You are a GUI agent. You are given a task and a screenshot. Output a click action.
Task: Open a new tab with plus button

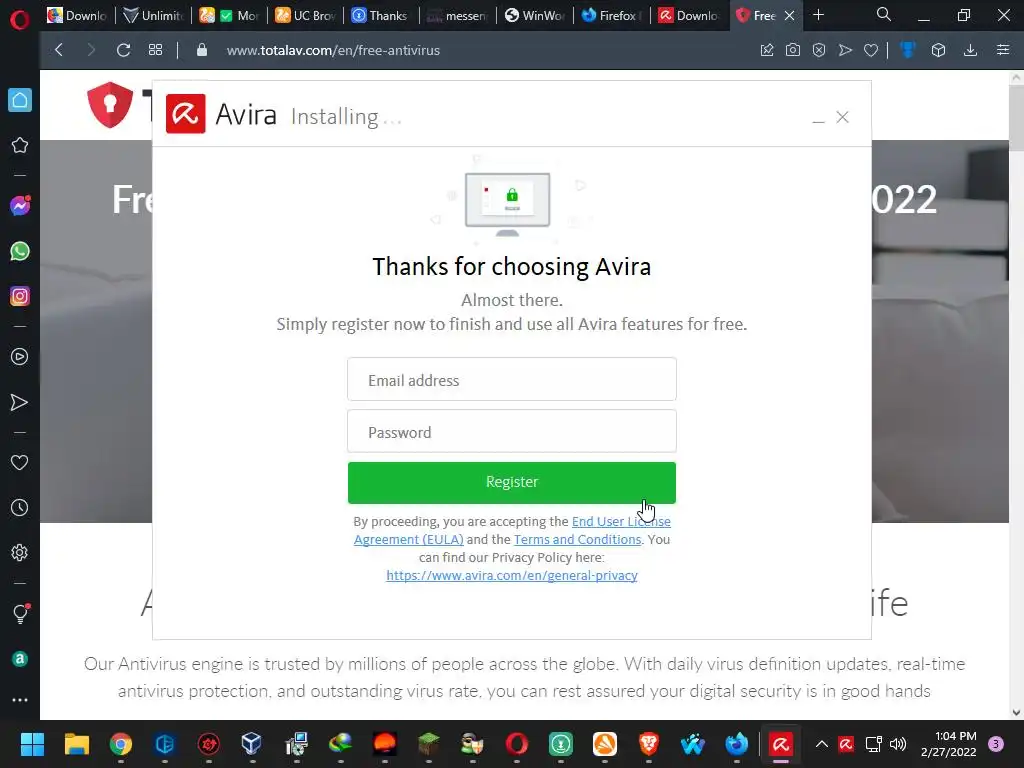[818, 15]
